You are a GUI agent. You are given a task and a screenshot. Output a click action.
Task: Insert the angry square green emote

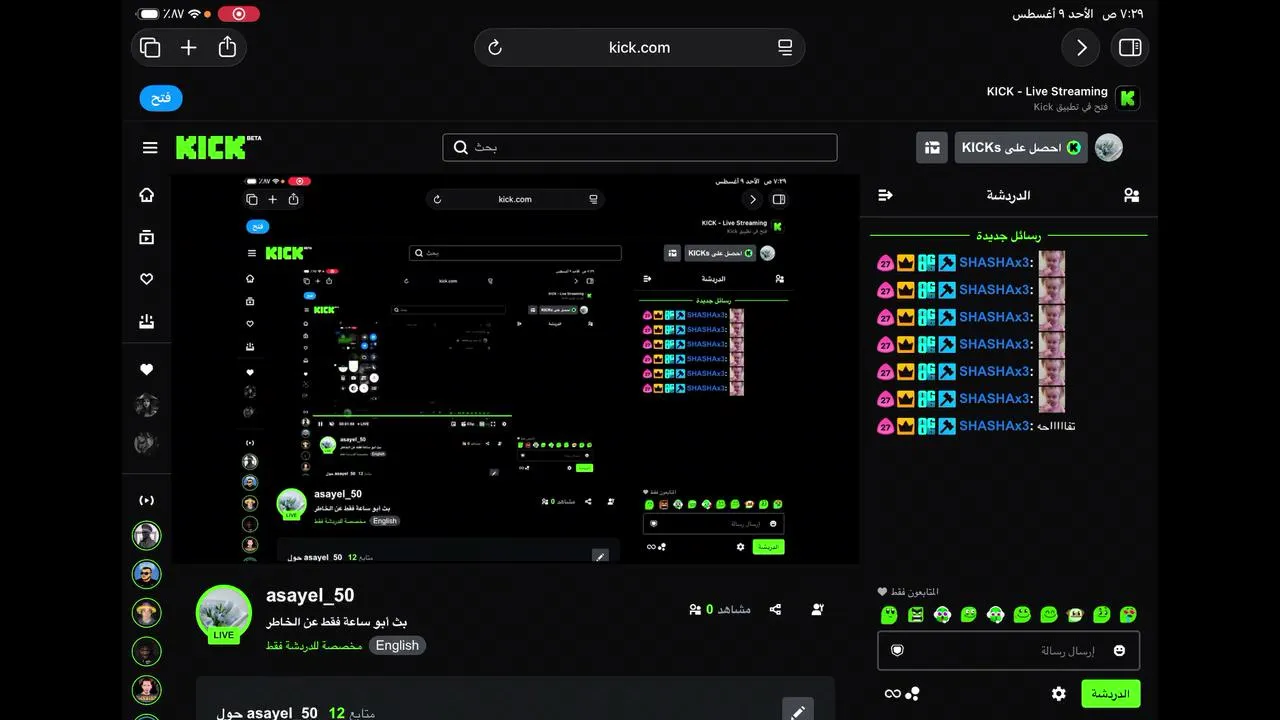coord(916,614)
